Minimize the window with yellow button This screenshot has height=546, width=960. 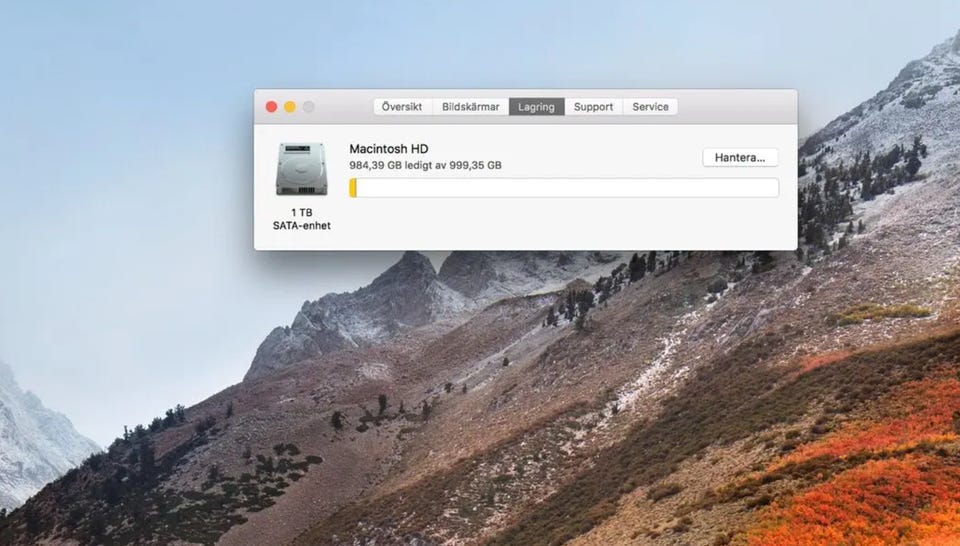(x=290, y=107)
